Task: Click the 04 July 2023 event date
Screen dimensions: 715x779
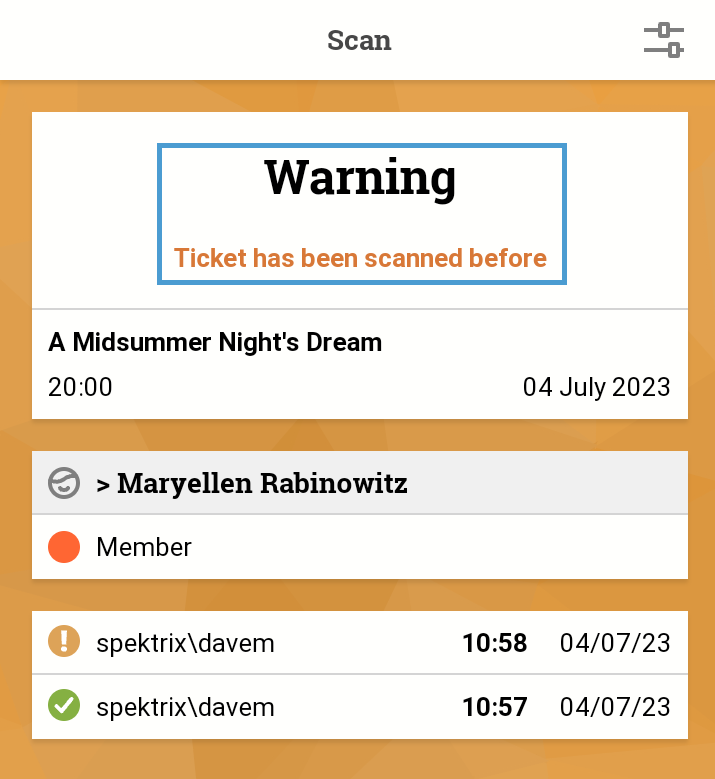Action: 596,387
